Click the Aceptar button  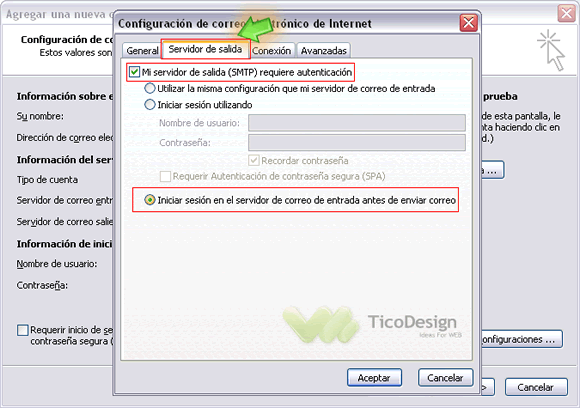coord(374,378)
